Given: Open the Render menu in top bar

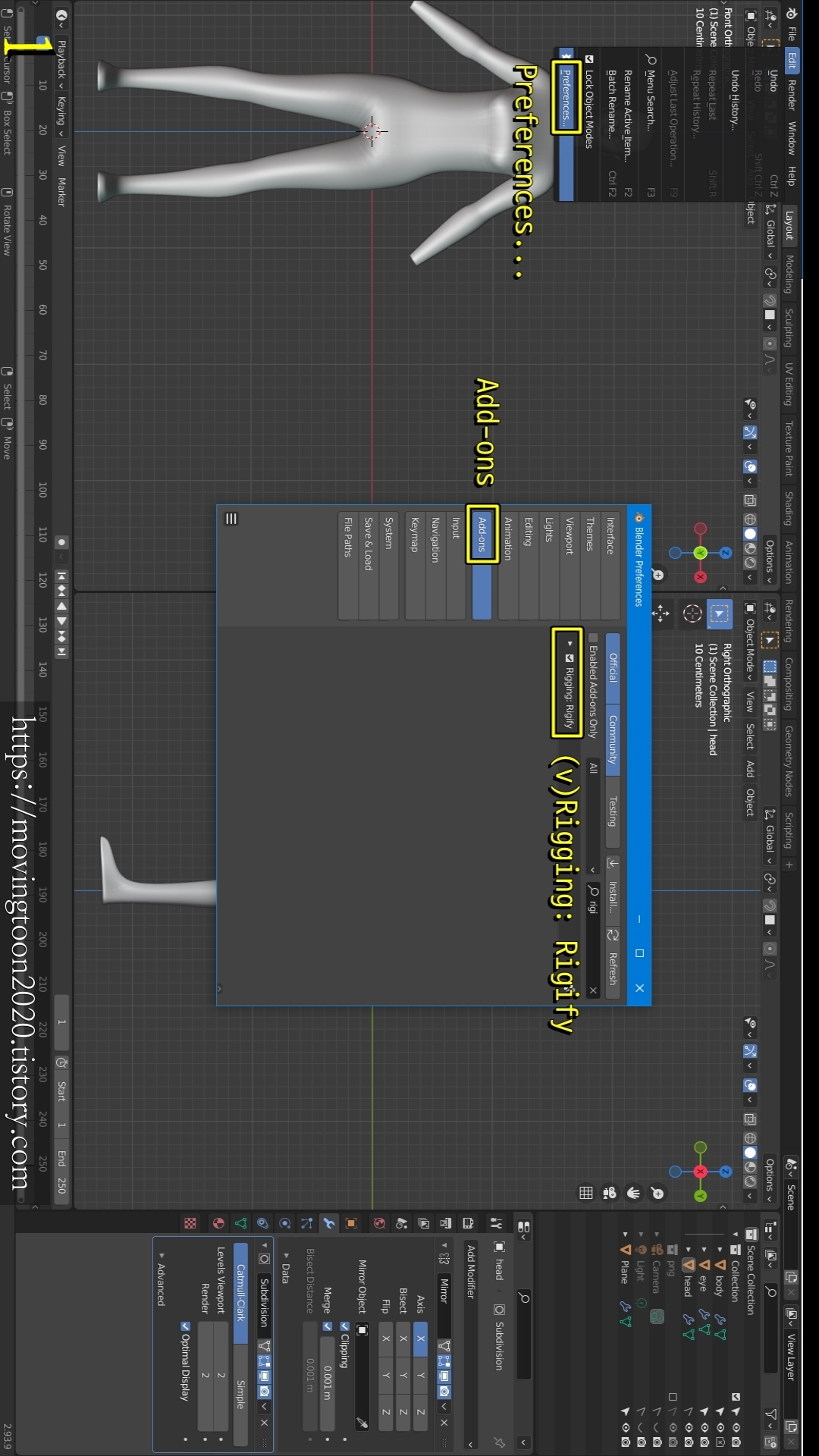Looking at the screenshot, I should 791,95.
